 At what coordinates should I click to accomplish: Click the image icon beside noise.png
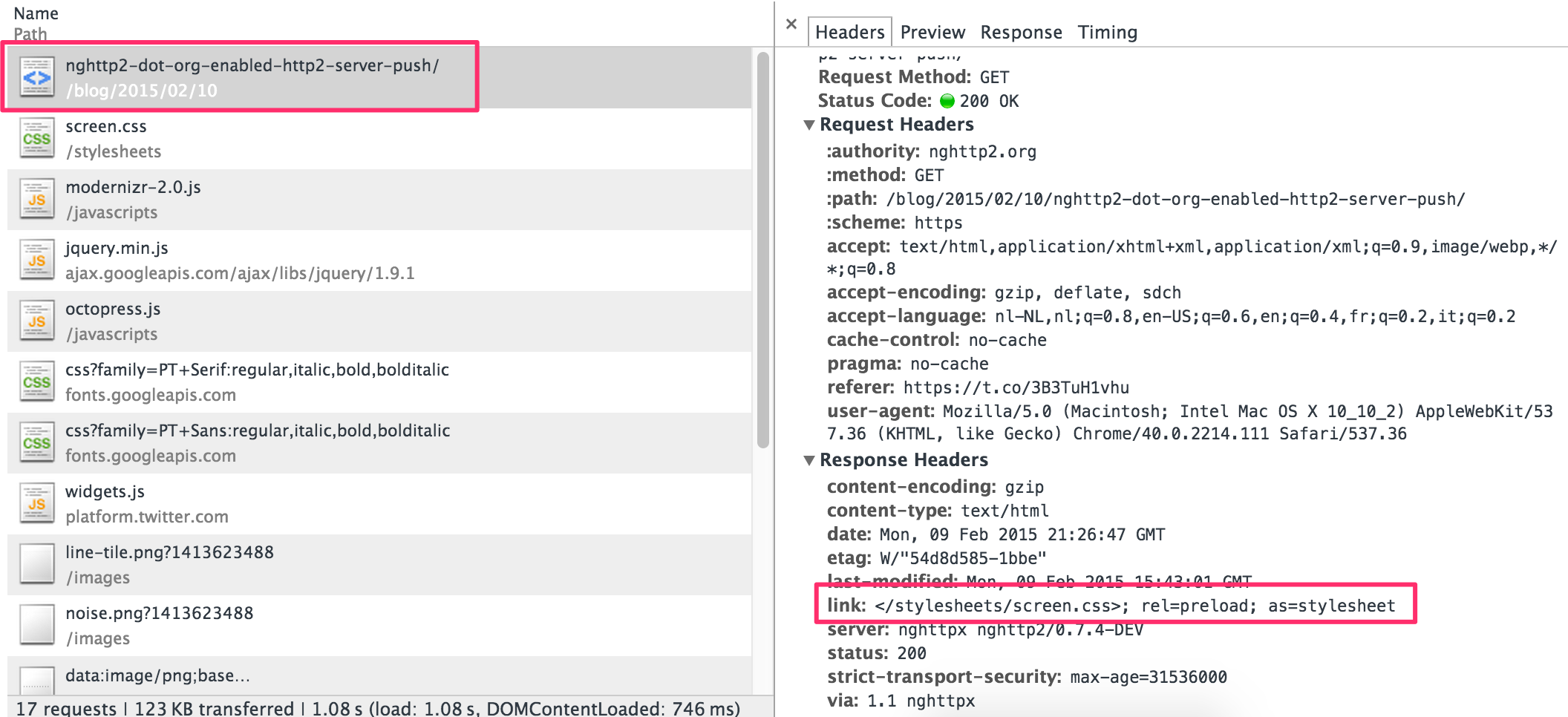point(37,626)
